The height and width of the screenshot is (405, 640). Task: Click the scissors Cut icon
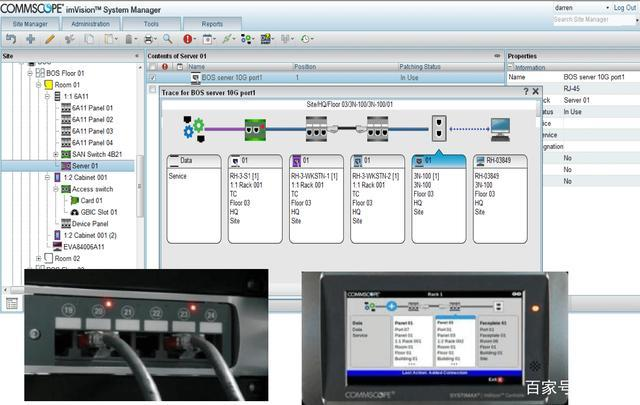(69, 39)
